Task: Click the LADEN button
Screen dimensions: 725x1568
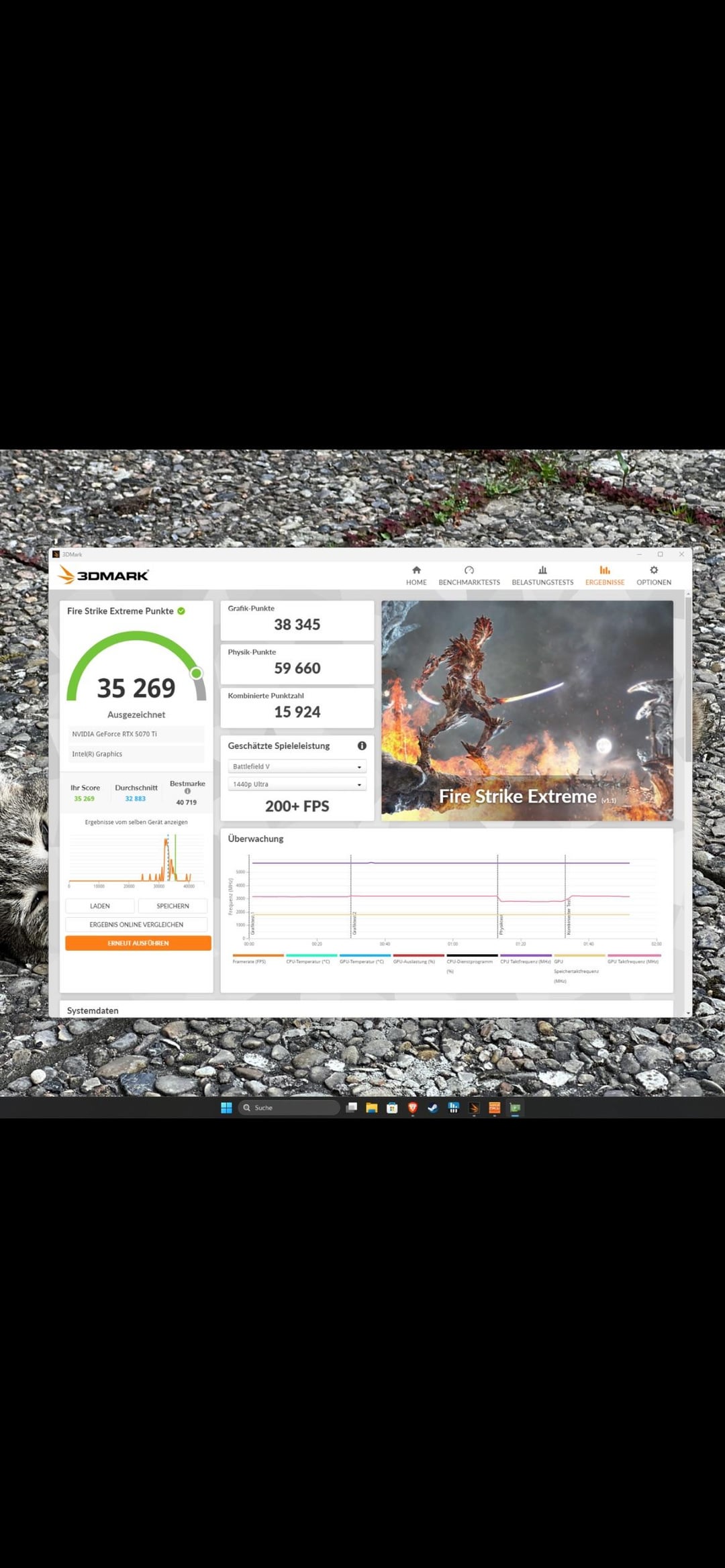Action: [x=100, y=906]
